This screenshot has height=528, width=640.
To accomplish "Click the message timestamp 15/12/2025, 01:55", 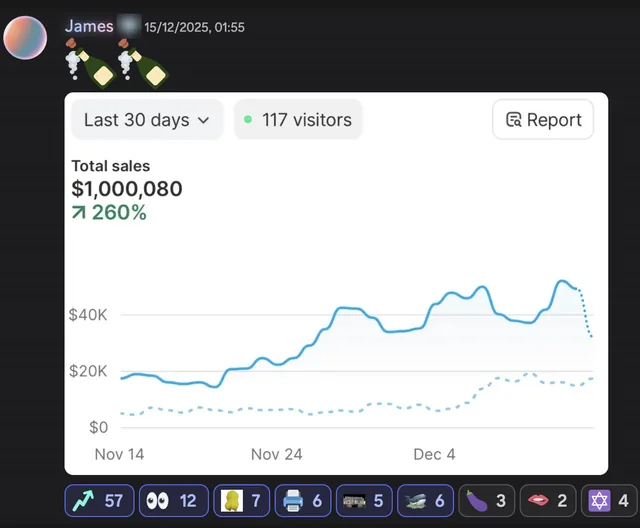I will [194, 27].
